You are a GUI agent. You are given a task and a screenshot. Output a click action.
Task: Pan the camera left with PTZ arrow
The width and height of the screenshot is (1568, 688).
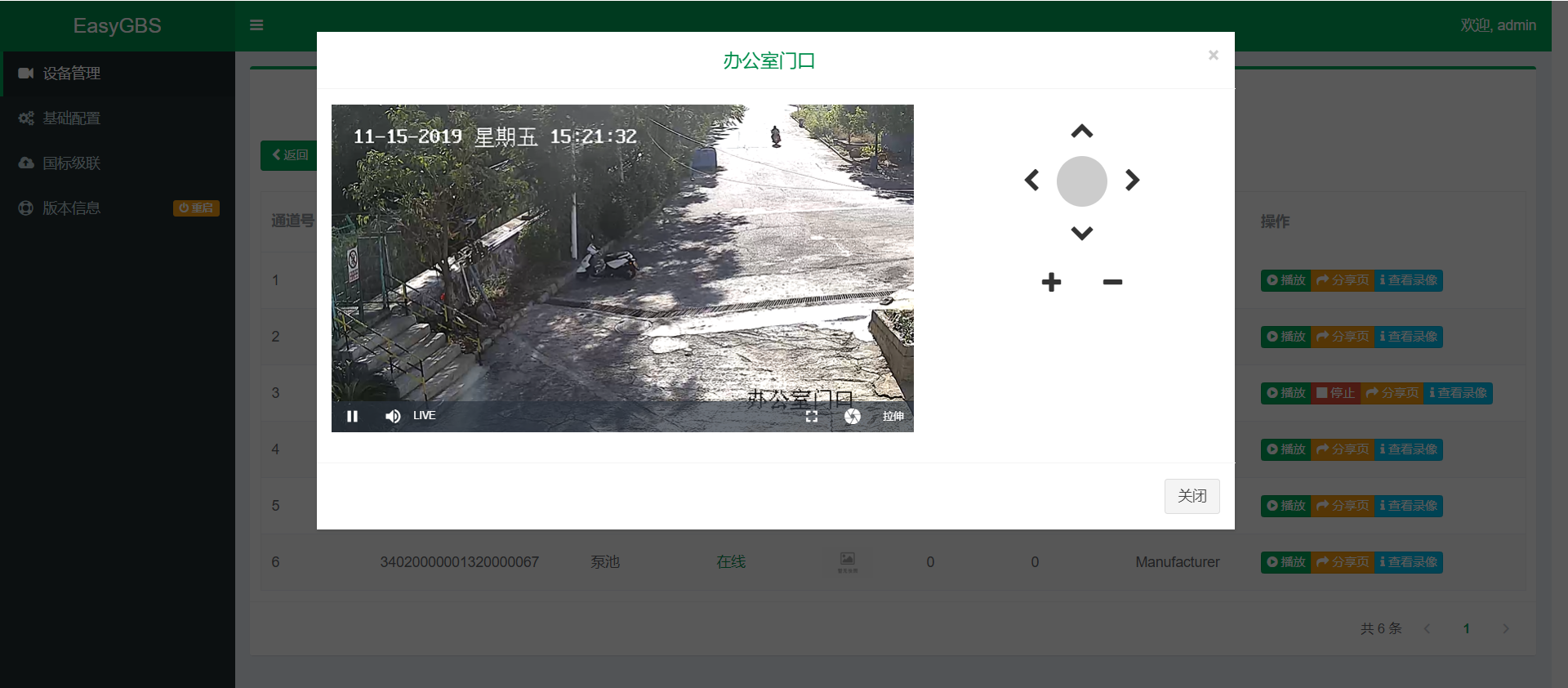[1032, 180]
